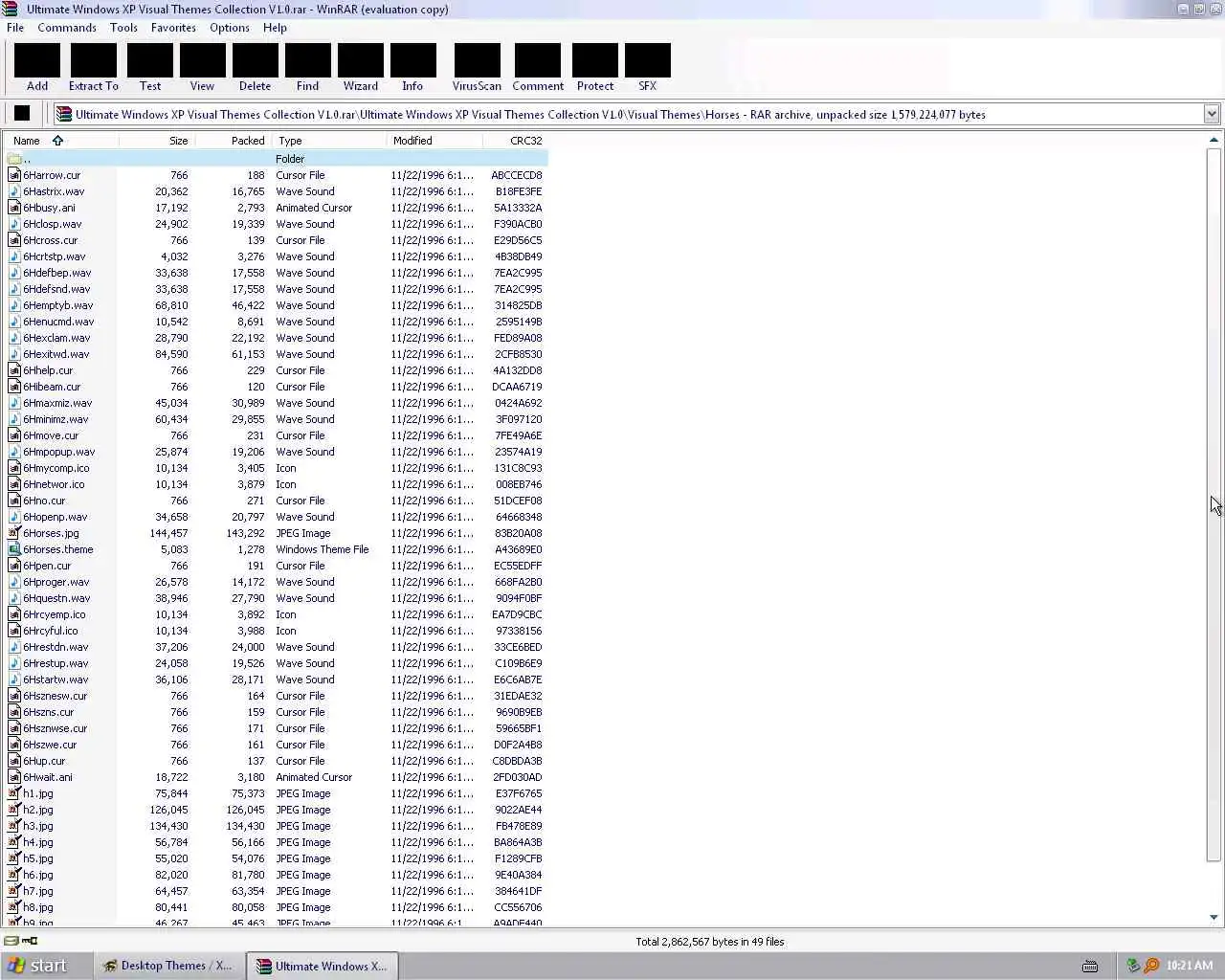Open the Help menu
Viewport: 1225px width, 980px height.
pos(275,28)
